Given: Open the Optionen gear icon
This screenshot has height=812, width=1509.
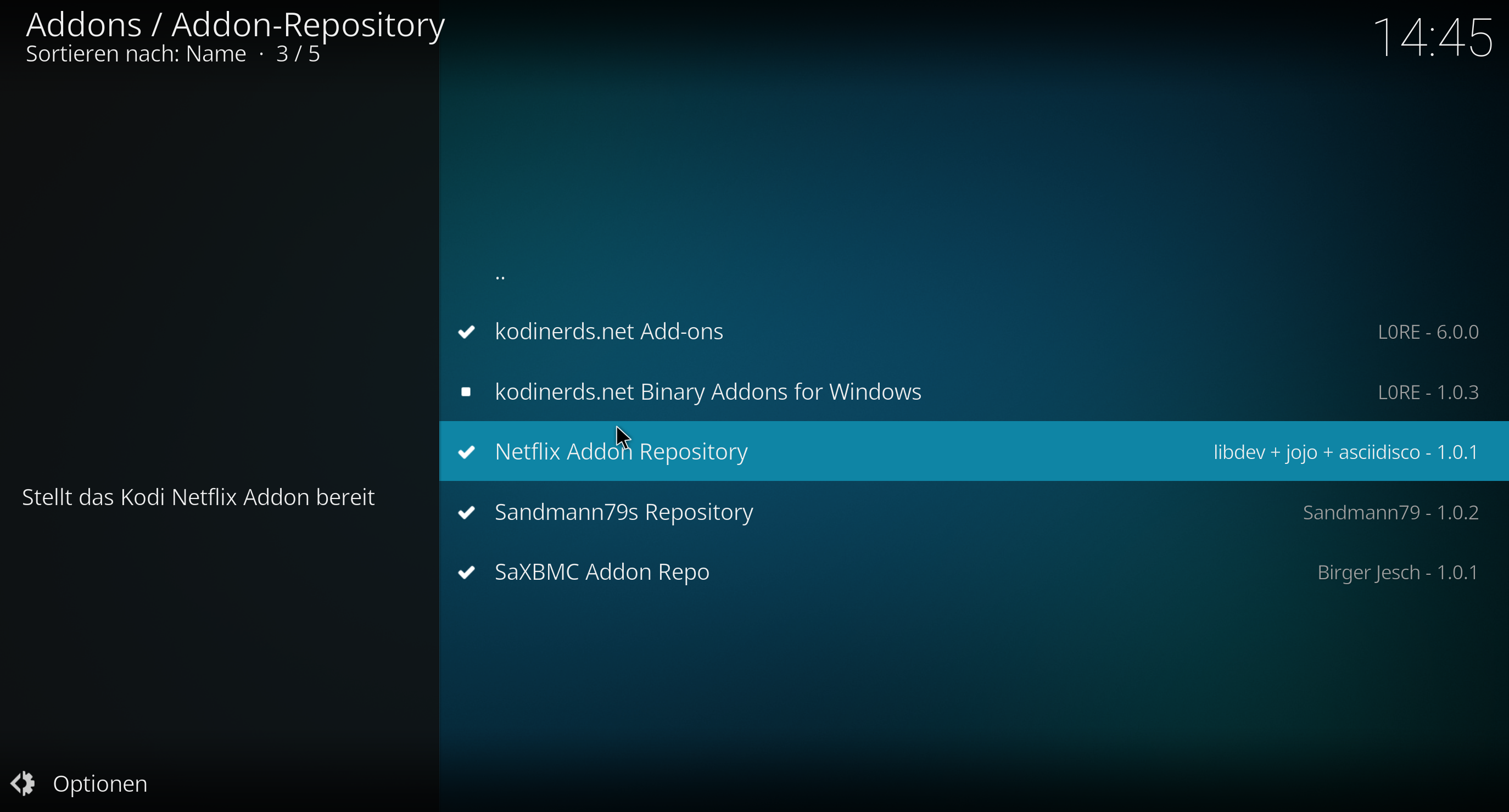Looking at the screenshot, I should point(24,783).
